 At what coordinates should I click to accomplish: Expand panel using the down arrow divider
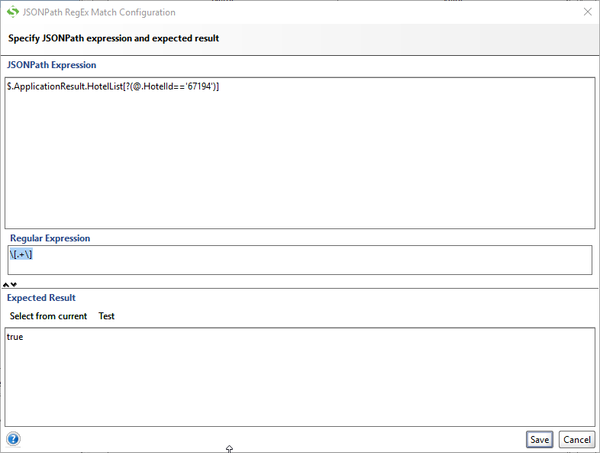14,285
